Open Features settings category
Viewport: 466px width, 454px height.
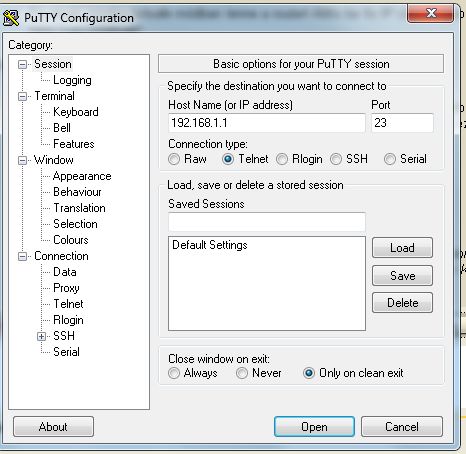(x=74, y=144)
